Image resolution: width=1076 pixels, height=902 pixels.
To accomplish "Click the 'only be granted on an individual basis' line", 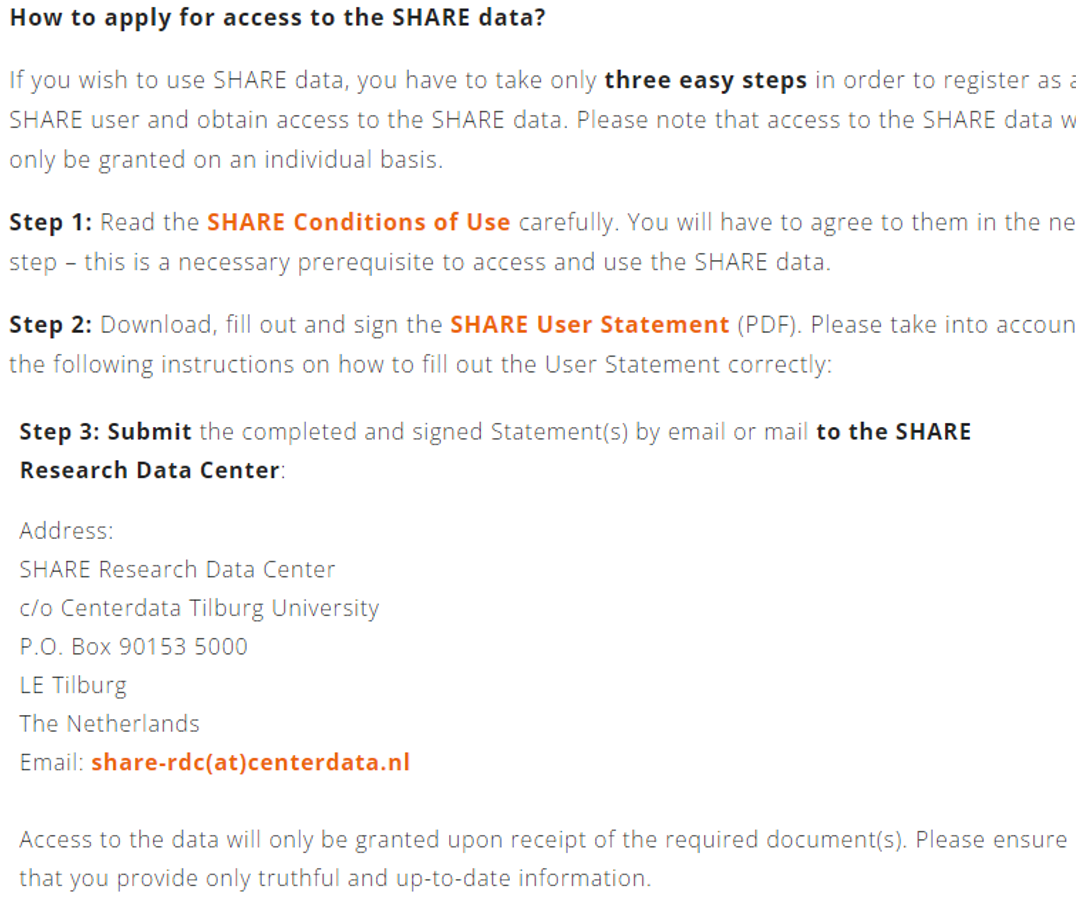I will (x=226, y=160).
